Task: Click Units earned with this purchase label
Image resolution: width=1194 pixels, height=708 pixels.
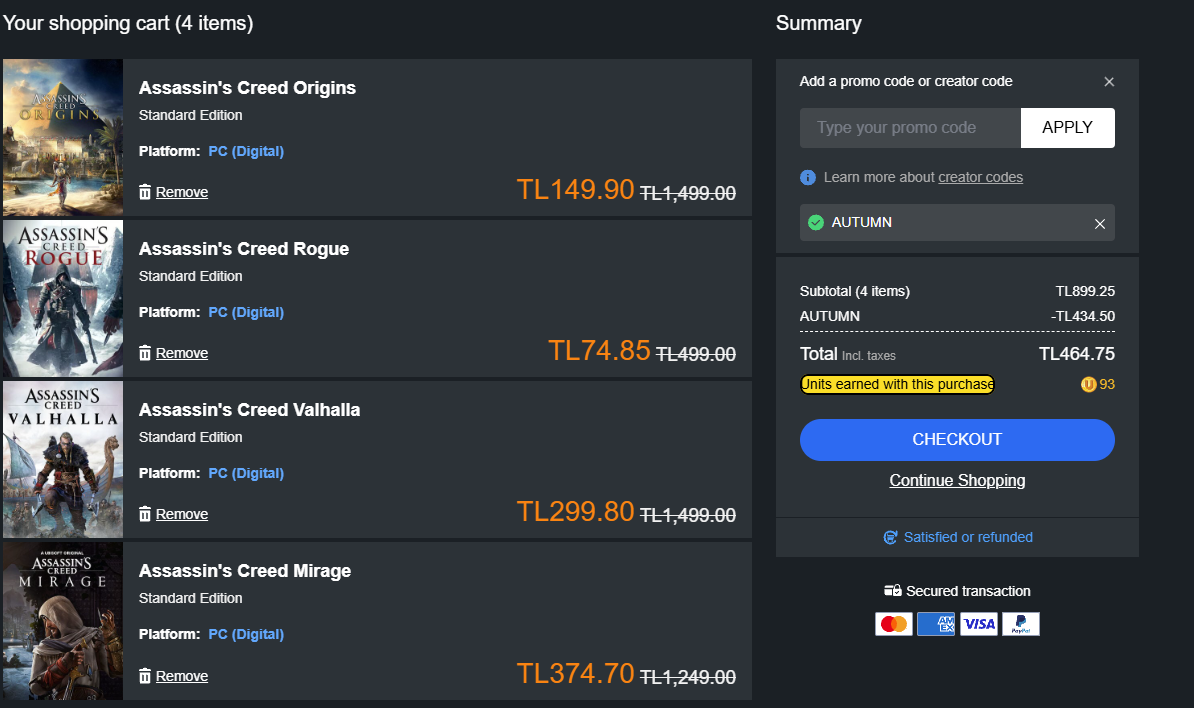Action: (x=897, y=385)
